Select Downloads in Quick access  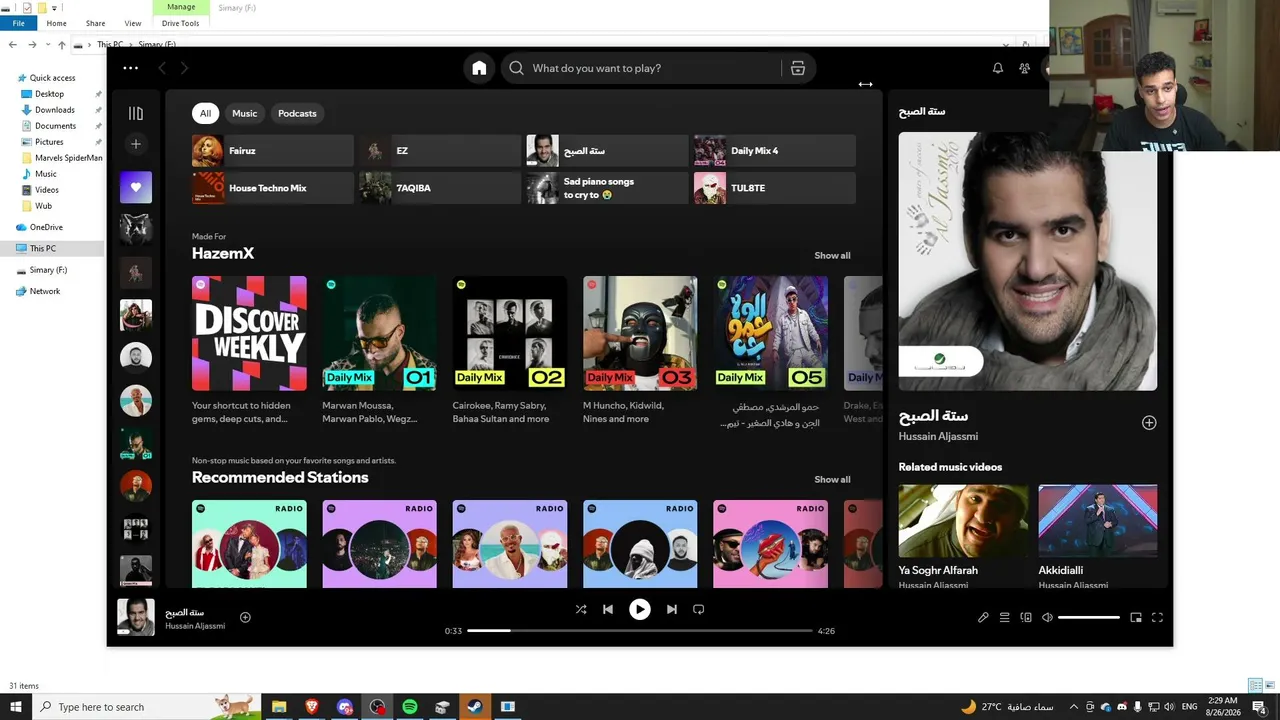(54, 110)
